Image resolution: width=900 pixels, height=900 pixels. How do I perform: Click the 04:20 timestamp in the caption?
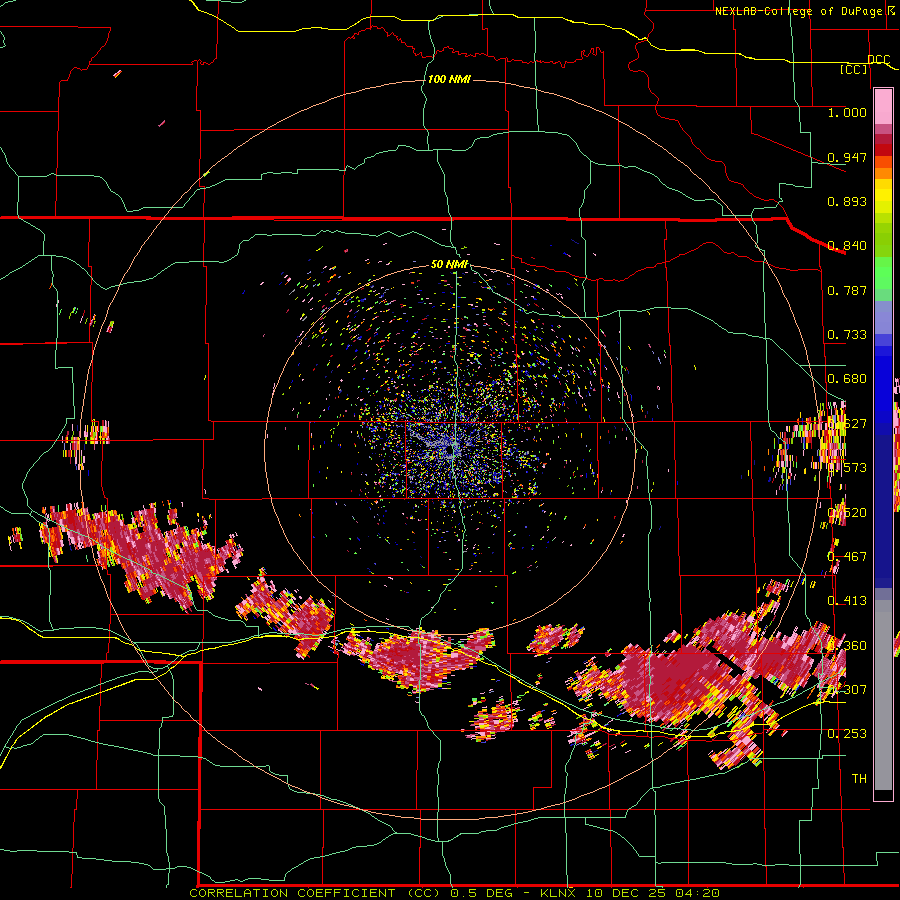click(x=699, y=893)
